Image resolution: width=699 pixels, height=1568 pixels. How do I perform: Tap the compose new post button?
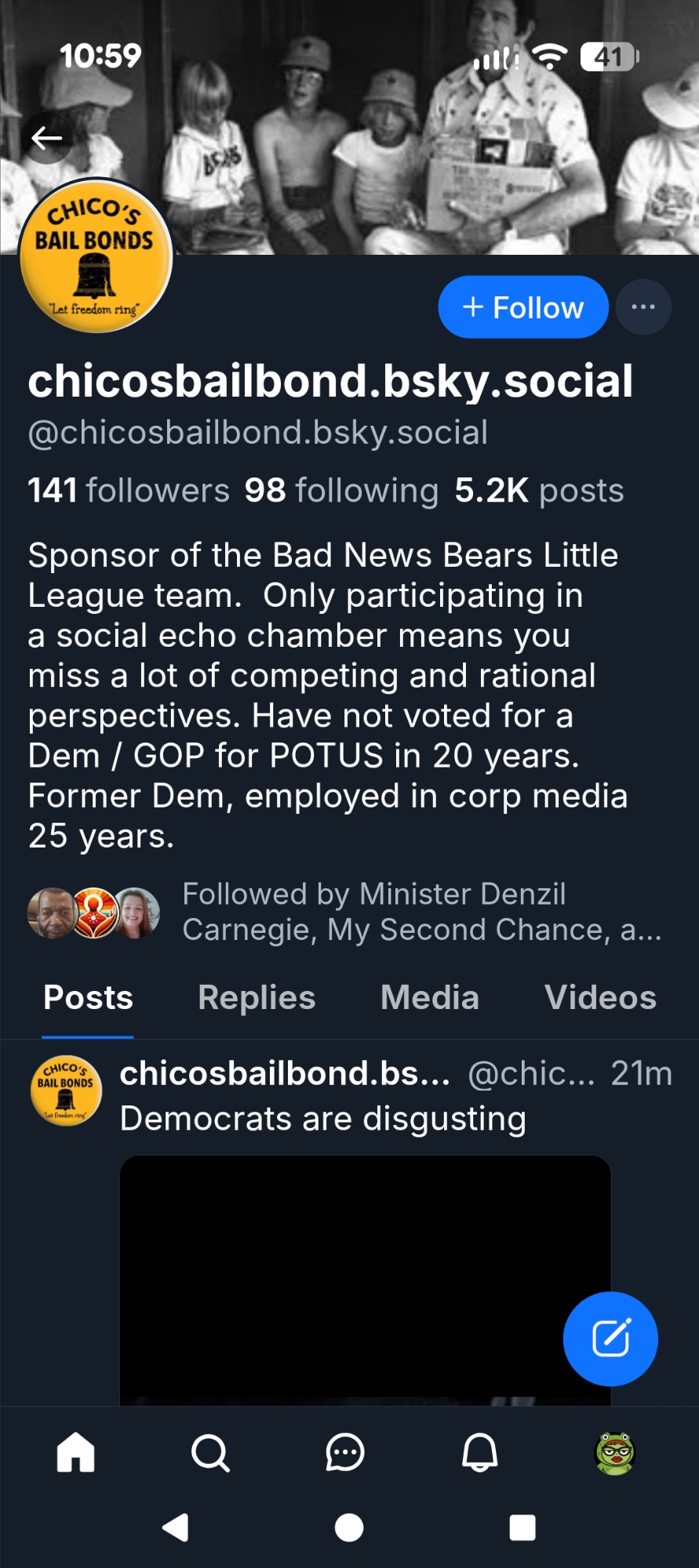click(610, 1338)
